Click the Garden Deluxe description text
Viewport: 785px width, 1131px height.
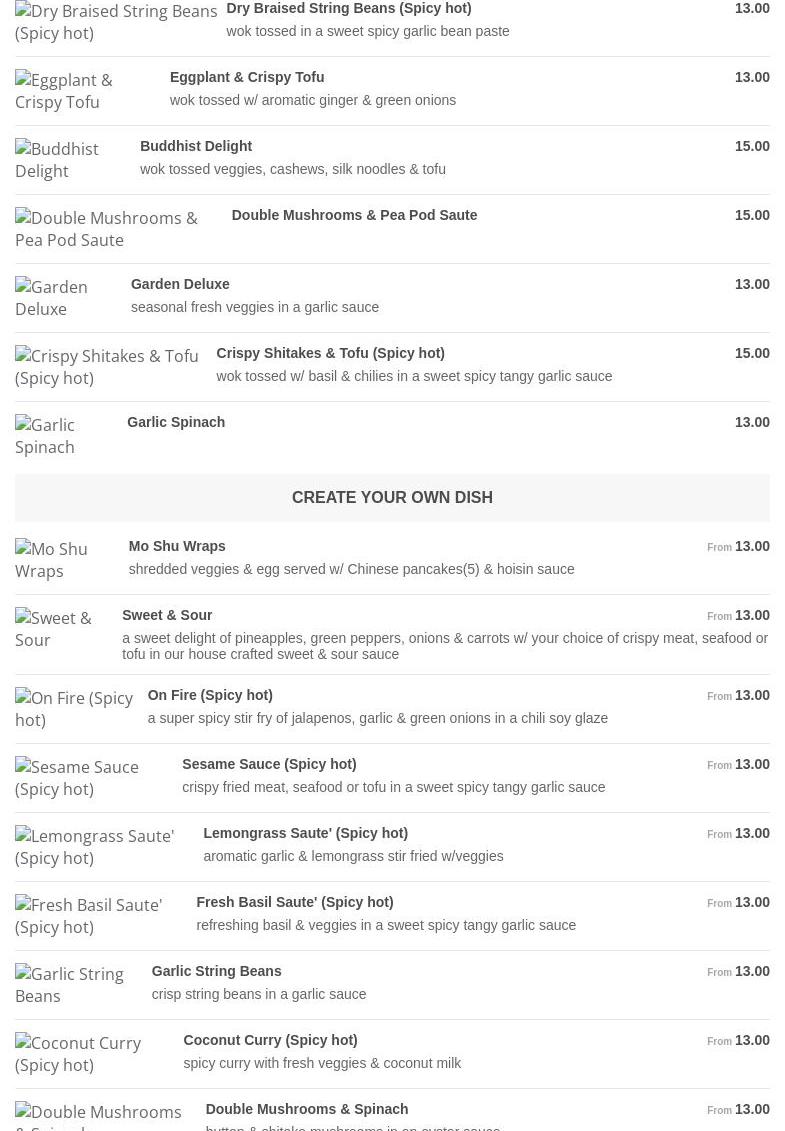(255, 307)
